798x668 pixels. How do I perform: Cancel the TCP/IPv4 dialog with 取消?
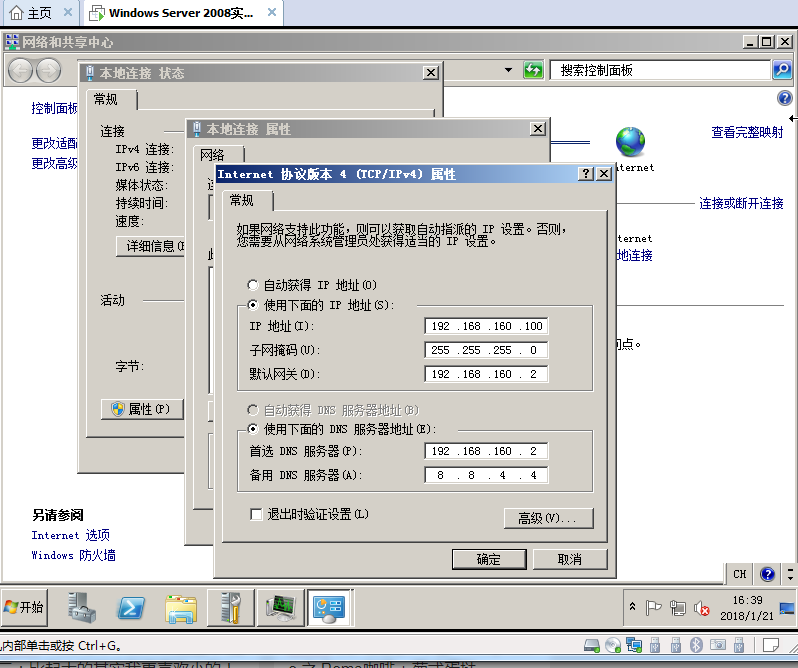(569, 559)
